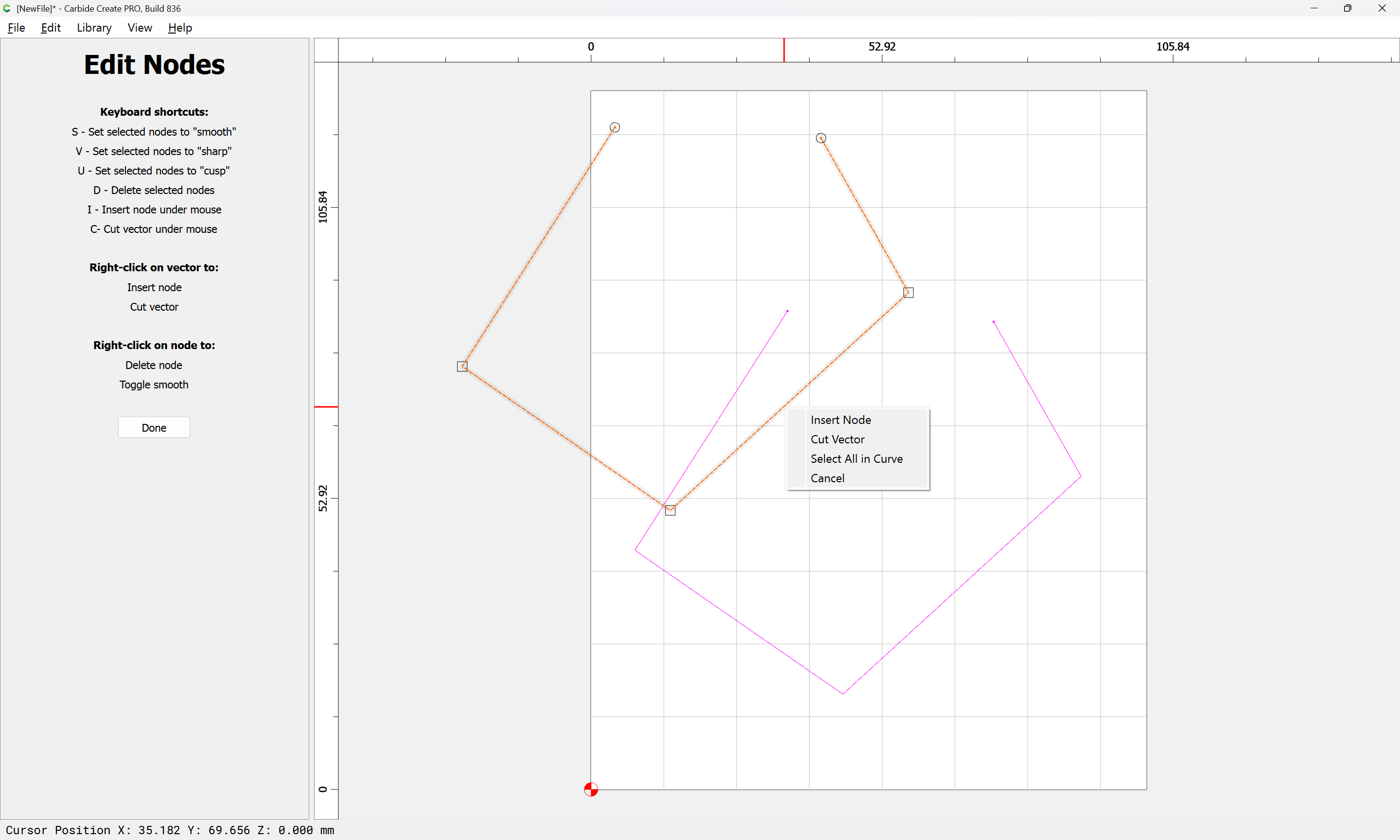Image resolution: width=1400 pixels, height=840 pixels.
Task: Click the square node at right bend
Action: click(908, 293)
